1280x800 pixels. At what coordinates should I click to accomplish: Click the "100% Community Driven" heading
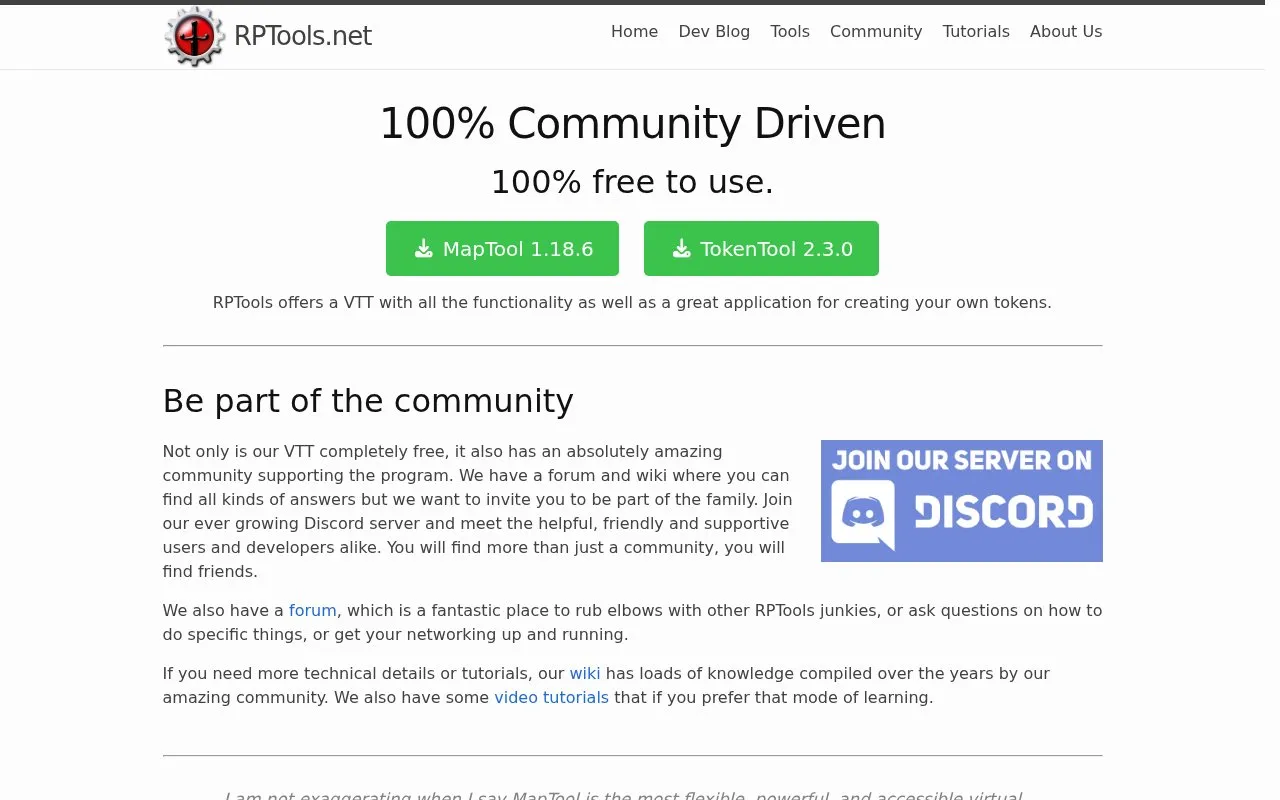point(632,124)
